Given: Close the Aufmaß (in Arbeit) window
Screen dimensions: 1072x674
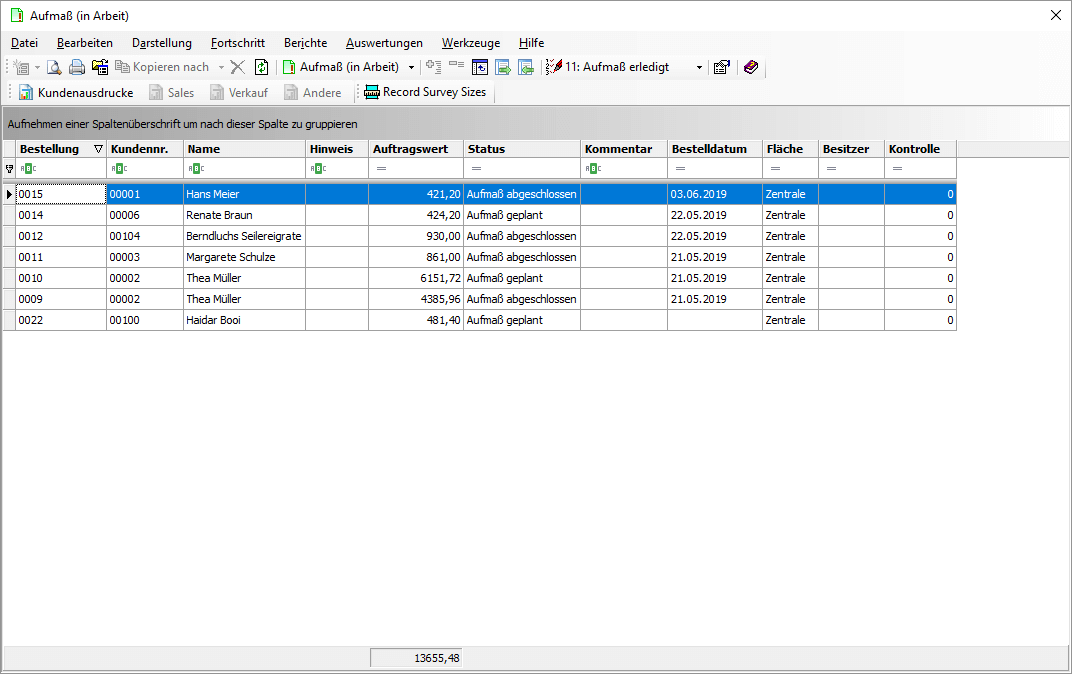Looking at the screenshot, I should tap(1056, 15).
